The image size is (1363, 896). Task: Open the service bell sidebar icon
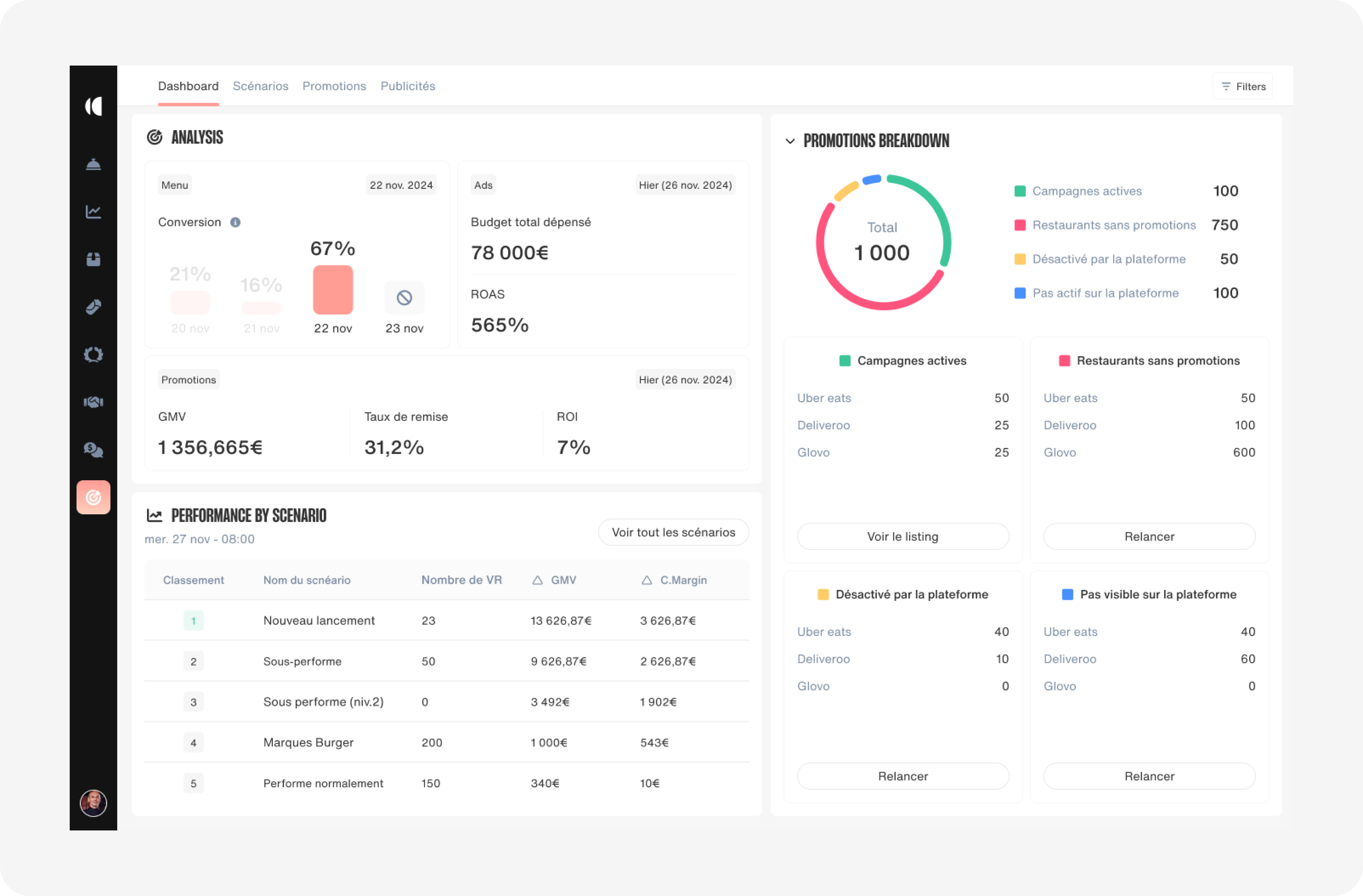coord(93,165)
